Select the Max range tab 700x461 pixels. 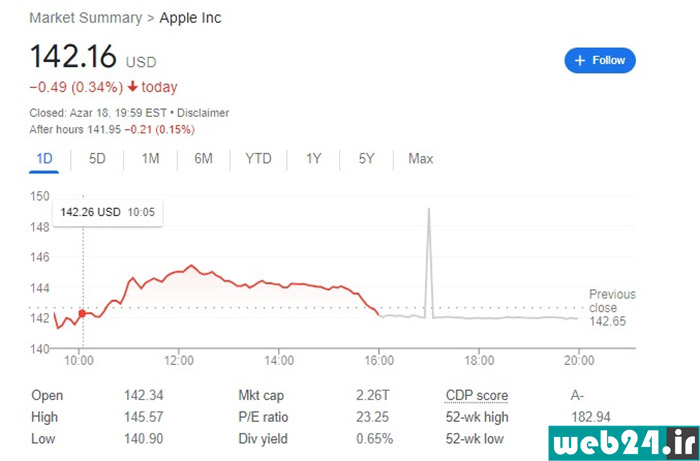click(421, 159)
